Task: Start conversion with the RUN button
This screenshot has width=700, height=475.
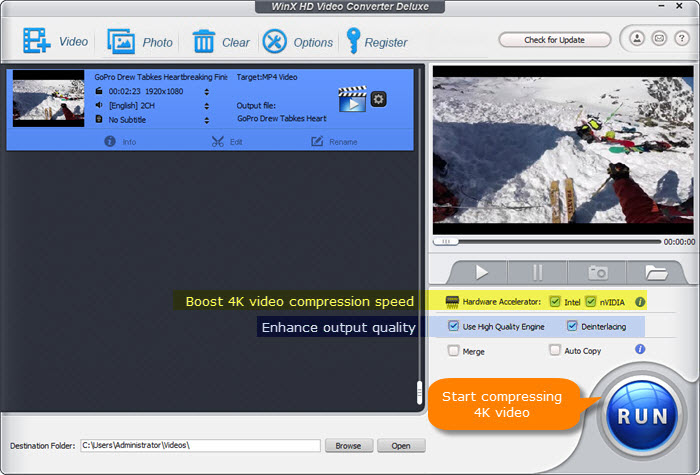Action: point(642,416)
